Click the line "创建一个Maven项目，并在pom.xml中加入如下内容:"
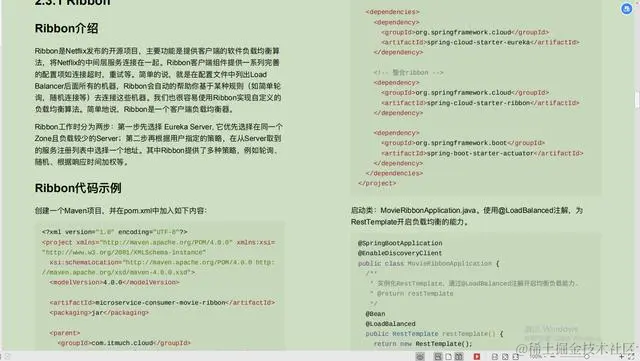This screenshot has width=640, height=361. pyautogui.click(x=121, y=210)
